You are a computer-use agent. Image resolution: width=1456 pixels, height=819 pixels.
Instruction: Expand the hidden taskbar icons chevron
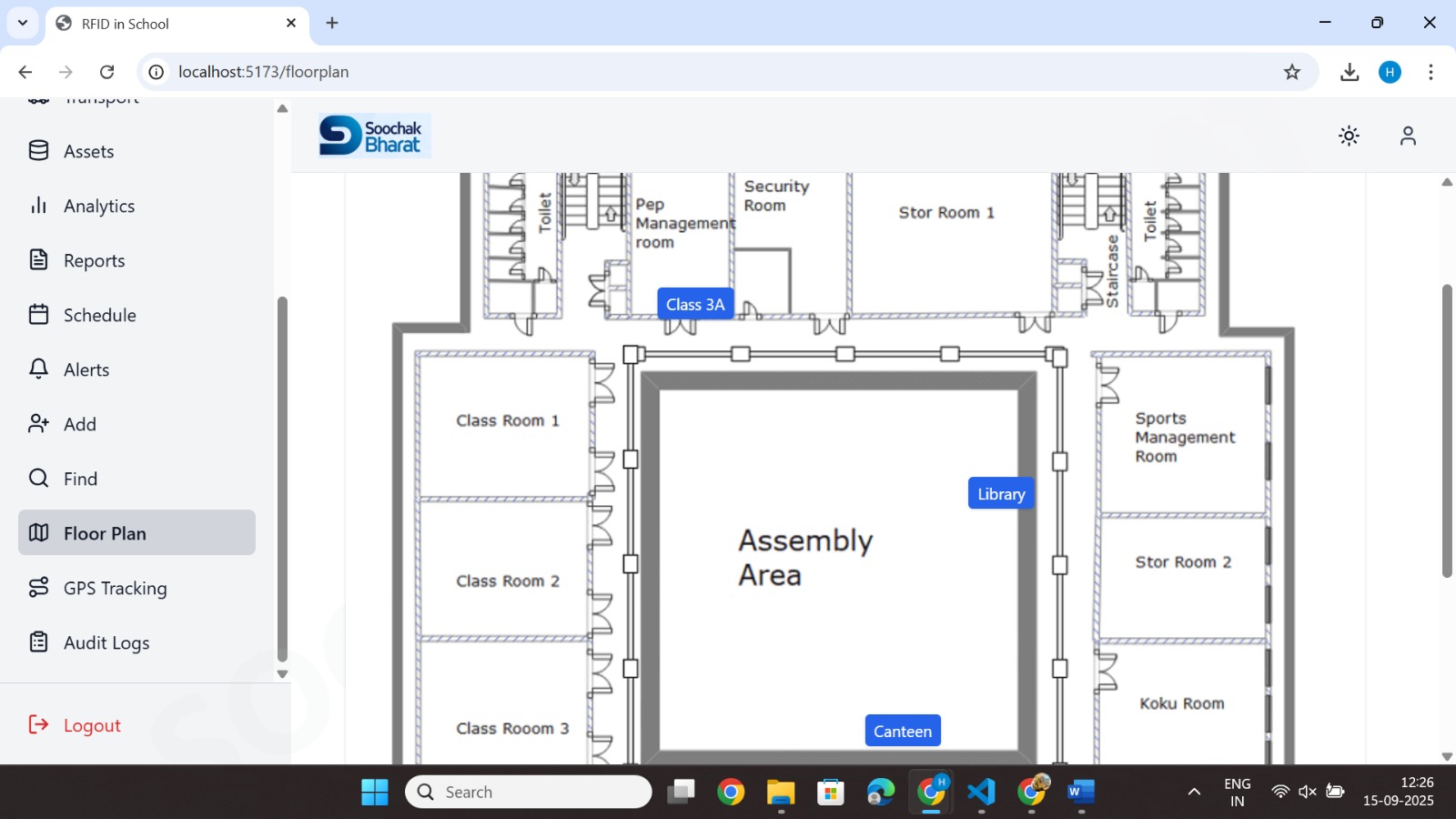tap(1192, 792)
